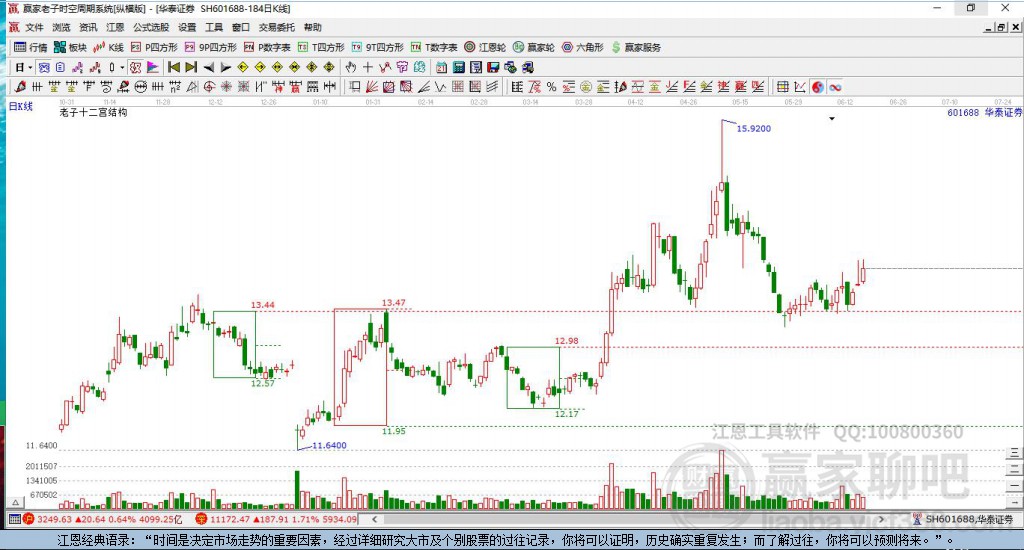Screen dimensions: 1024x550
Task: Expand the 日 period dropdown
Action: tap(30, 67)
